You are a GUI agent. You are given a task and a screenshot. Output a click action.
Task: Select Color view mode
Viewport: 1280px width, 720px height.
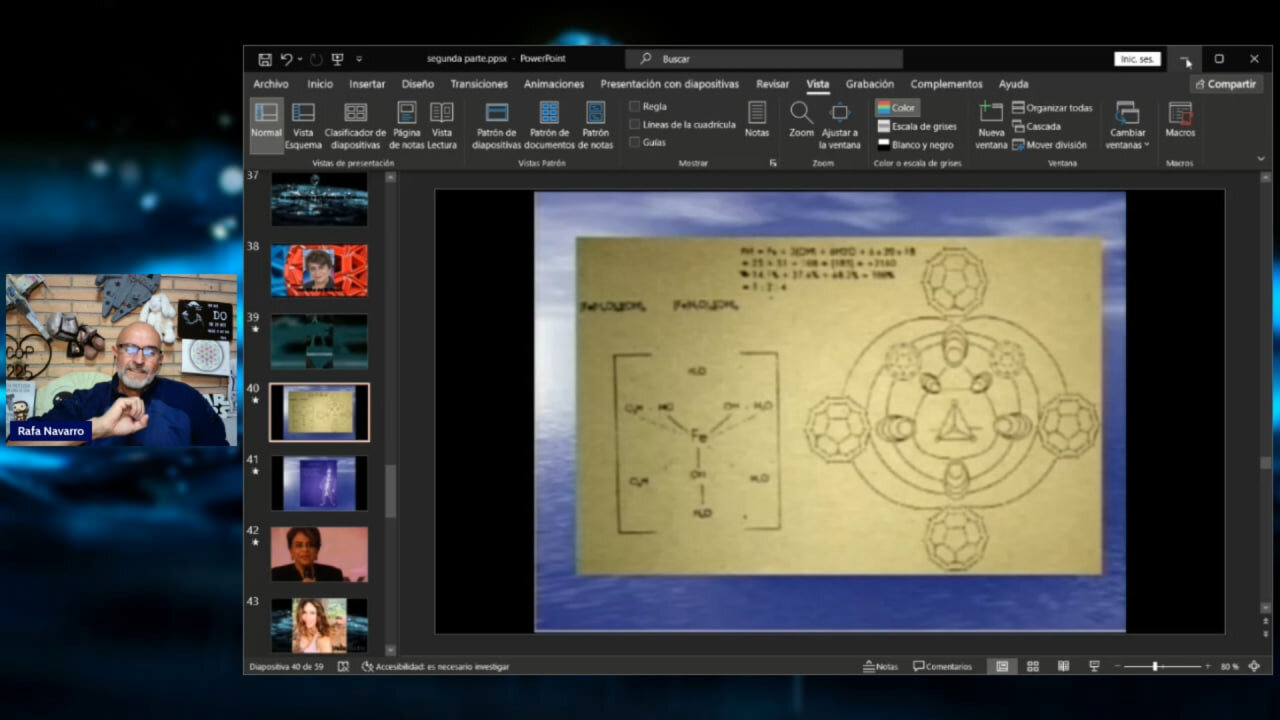(897, 108)
